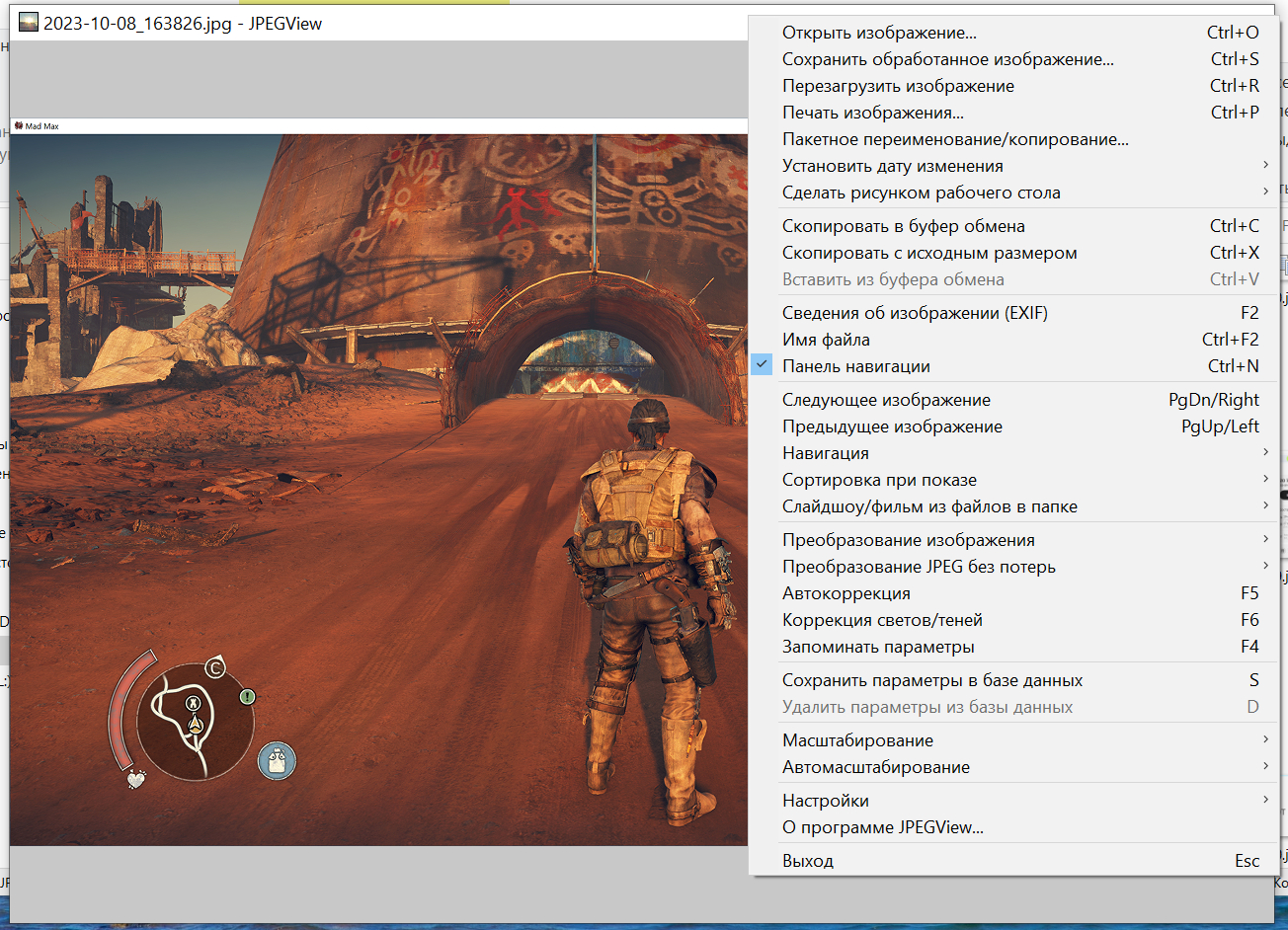Toggle 'Сведения об изображении (EXIF)' display
The height and width of the screenshot is (930, 1288).
click(x=1011, y=313)
